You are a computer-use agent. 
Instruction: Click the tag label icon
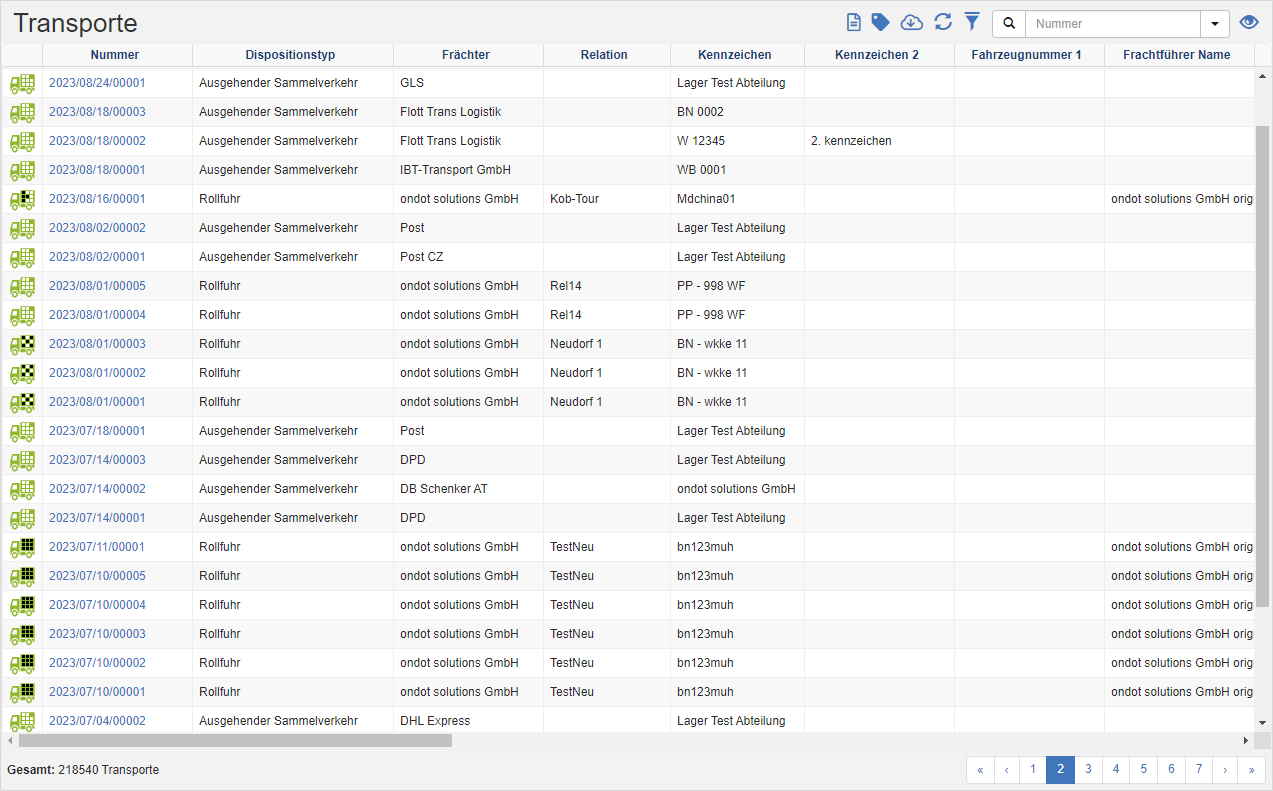pyautogui.click(x=880, y=22)
